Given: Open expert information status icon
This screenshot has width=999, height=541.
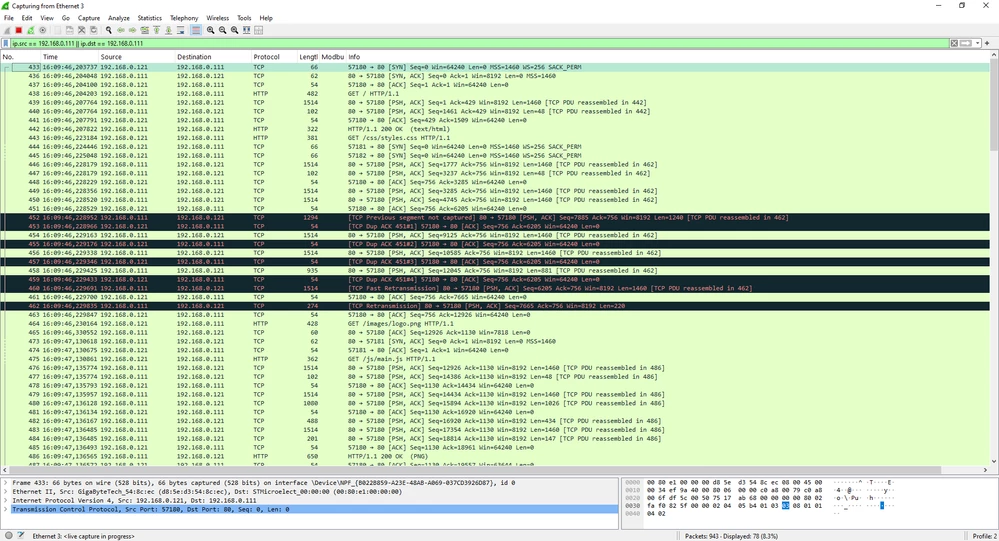Looking at the screenshot, I should pyautogui.click(x=8, y=536).
